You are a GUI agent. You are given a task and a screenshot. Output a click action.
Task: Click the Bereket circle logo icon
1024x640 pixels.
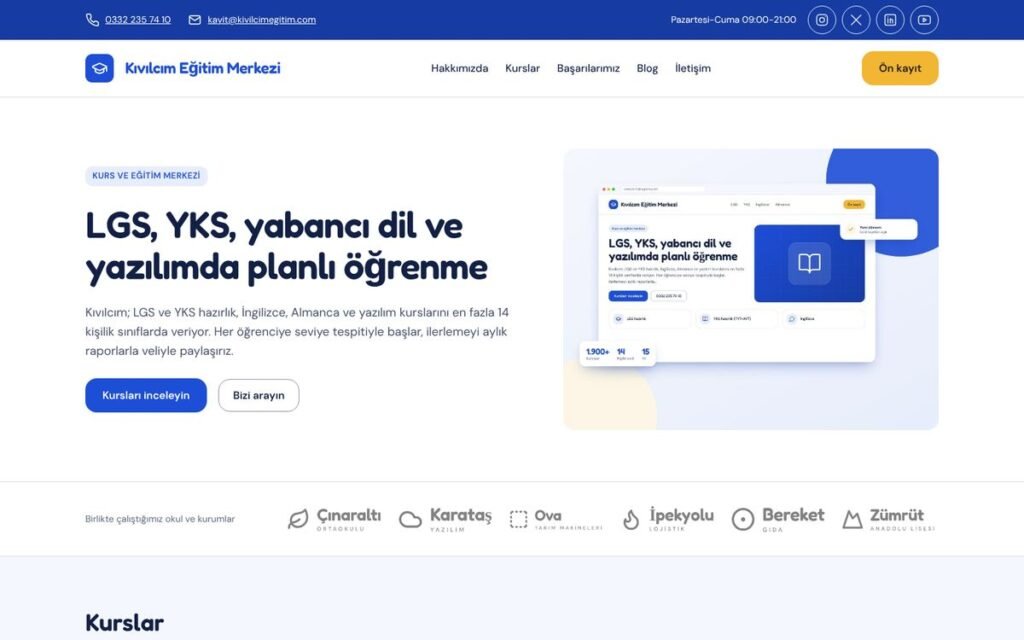(x=743, y=519)
